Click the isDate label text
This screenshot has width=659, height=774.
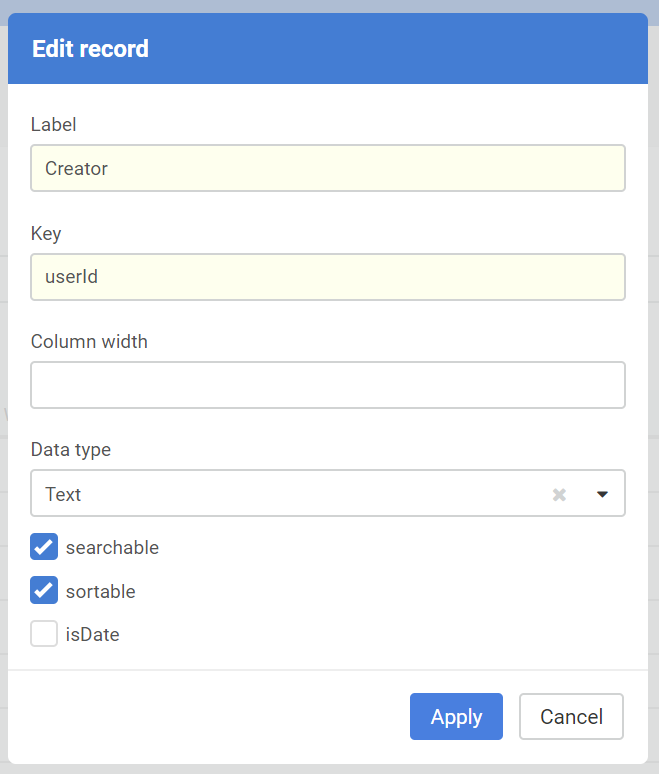(92, 634)
